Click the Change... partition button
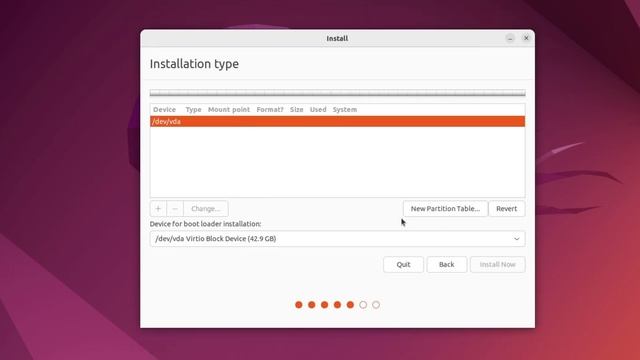The width and height of the screenshot is (640, 360). coord(206,209)
